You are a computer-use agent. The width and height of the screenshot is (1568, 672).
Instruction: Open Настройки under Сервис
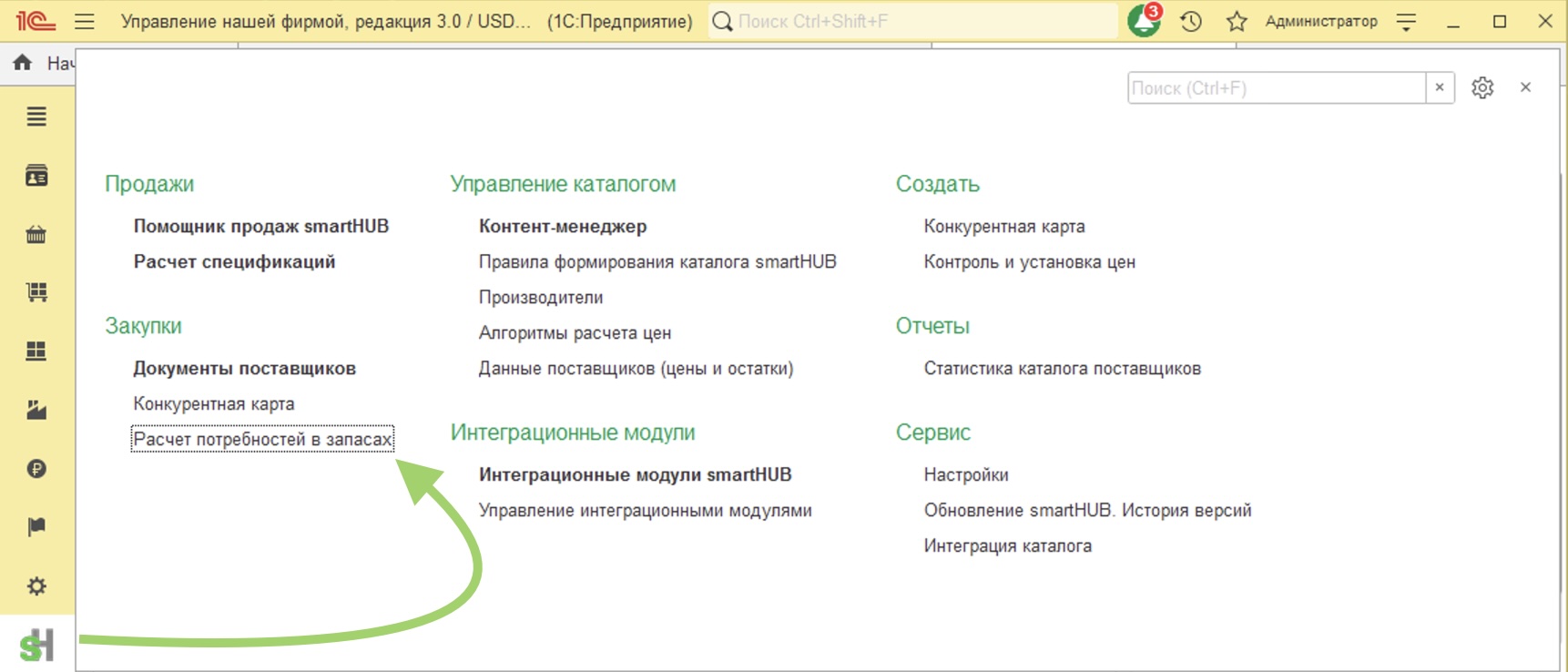point(966,474)
